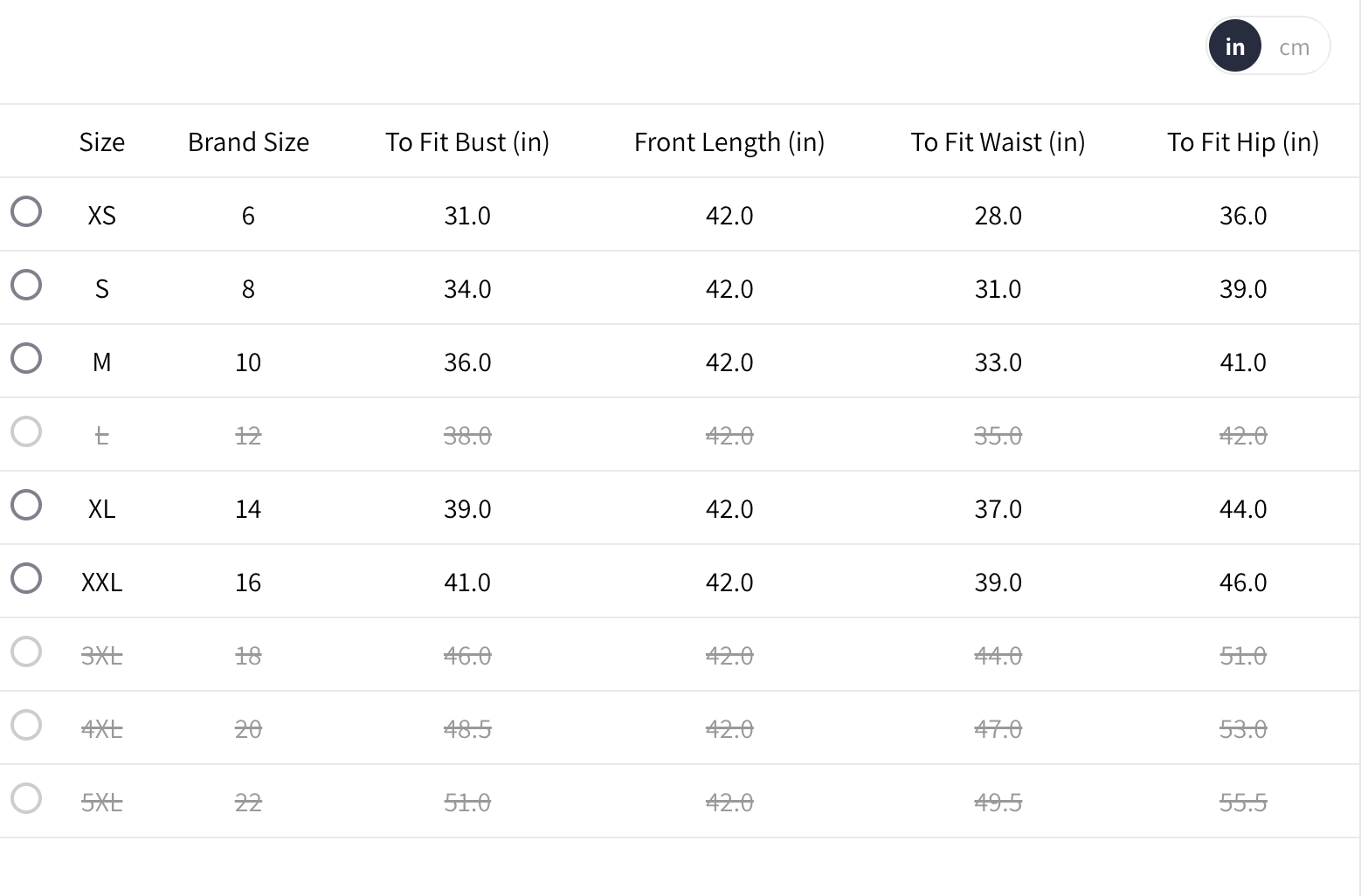Click the To Fit Waist column header
The width and height of the screenshot is (1361, 896).
(x=998, y=142)
